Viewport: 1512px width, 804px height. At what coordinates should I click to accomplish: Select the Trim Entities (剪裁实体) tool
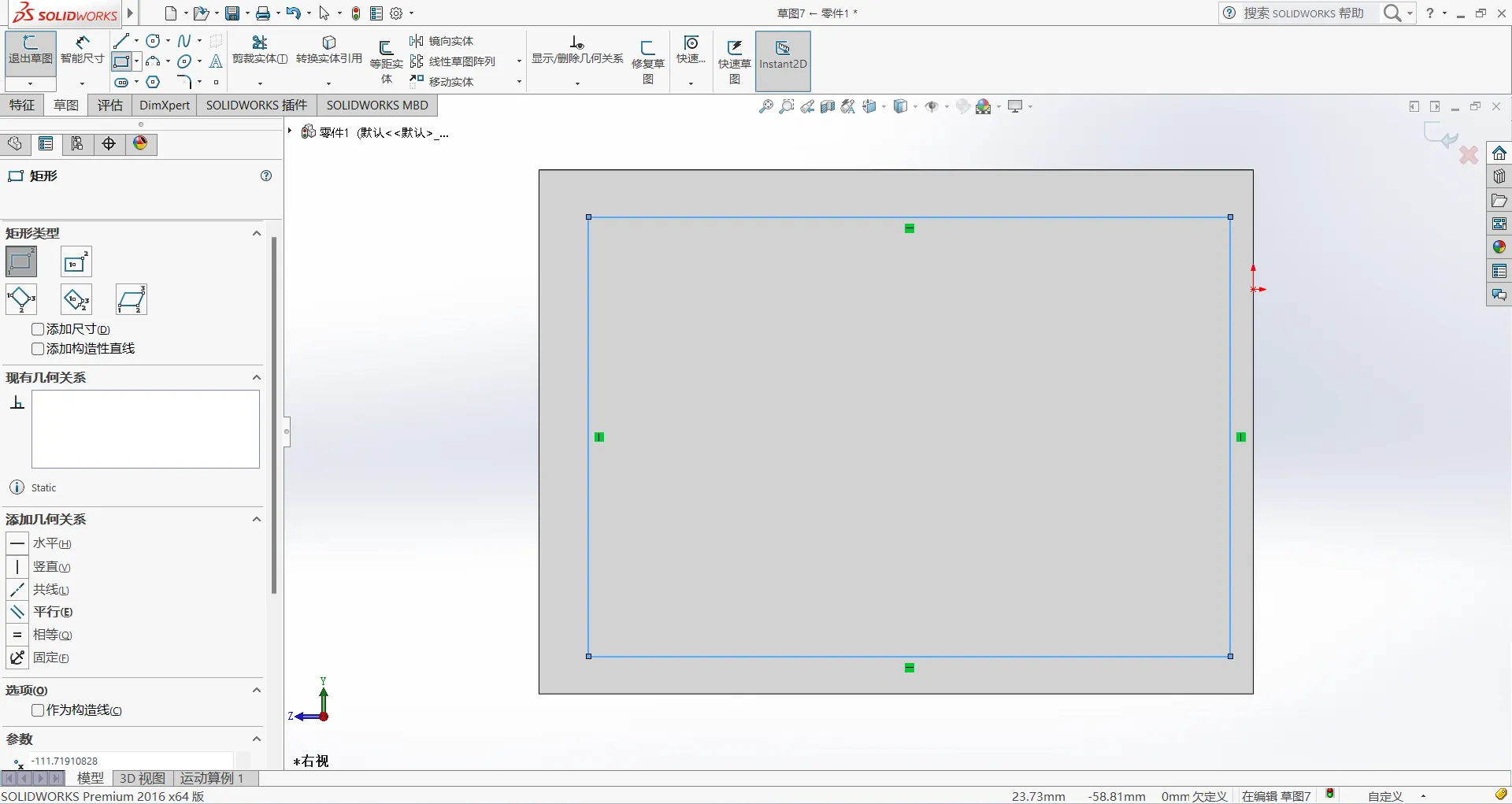[x=260, y=49]
